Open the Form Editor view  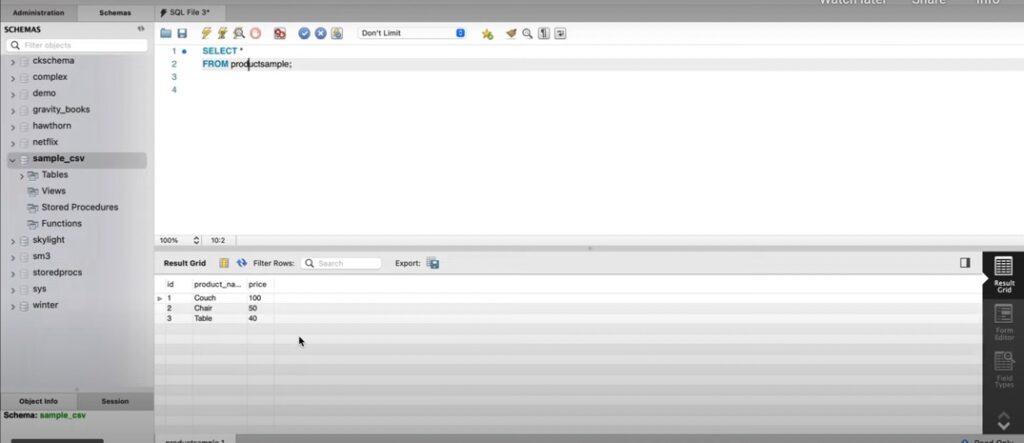point(1003,323)
